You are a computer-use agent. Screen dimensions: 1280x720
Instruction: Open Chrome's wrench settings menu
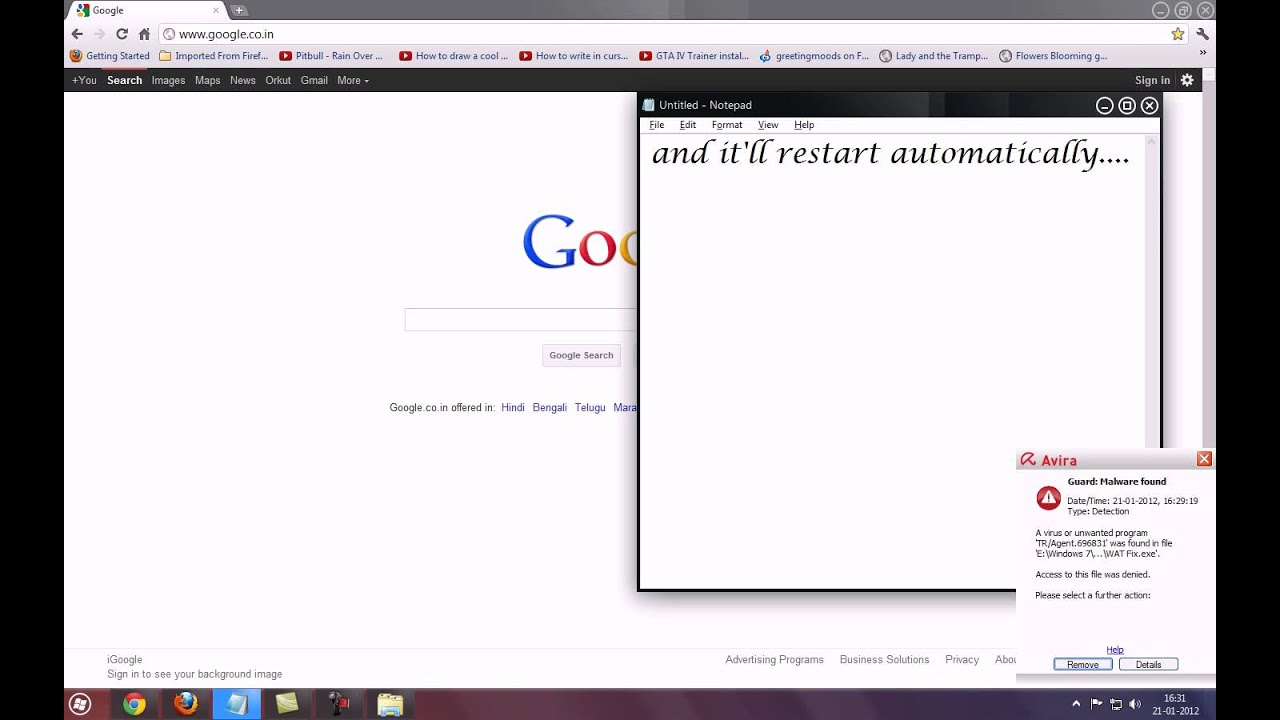[1202, 34]
